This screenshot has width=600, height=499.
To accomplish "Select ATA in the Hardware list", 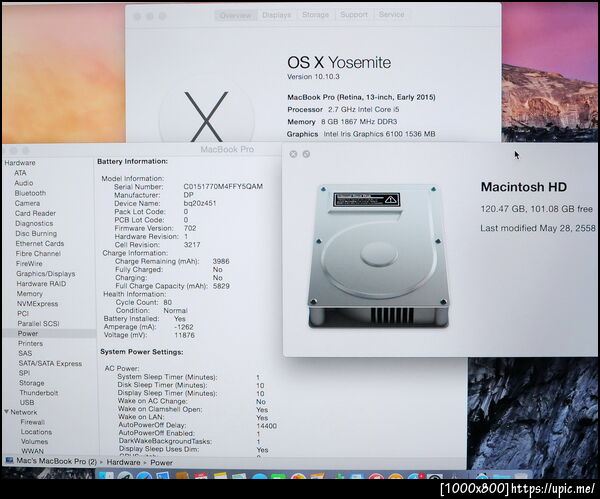I will pyautogui.click(x=20, y=173).
